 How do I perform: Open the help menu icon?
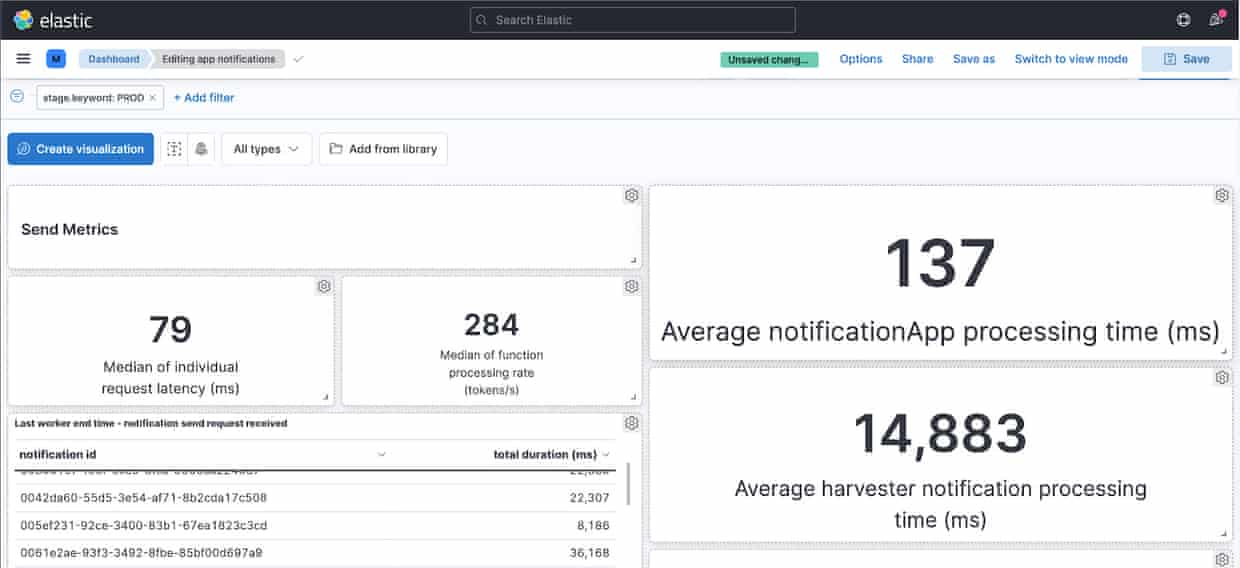pos(1184,19)
